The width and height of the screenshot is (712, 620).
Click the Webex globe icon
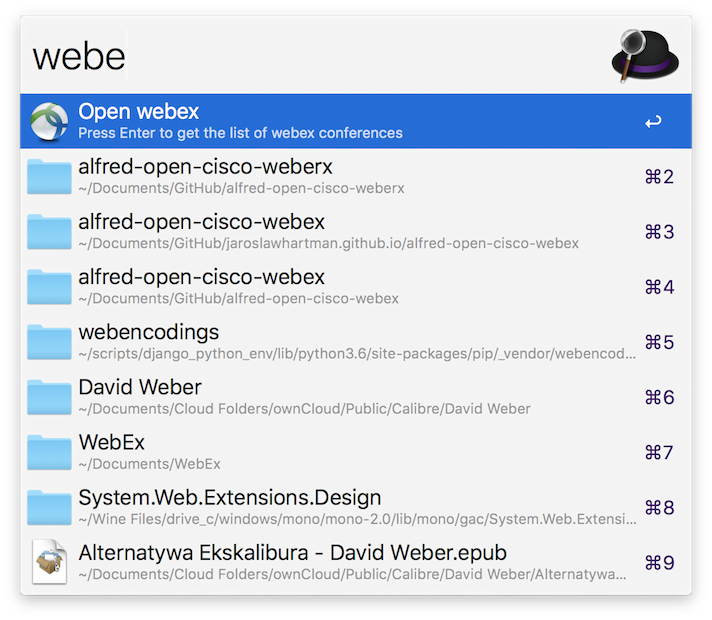click(x=49, y=121)
